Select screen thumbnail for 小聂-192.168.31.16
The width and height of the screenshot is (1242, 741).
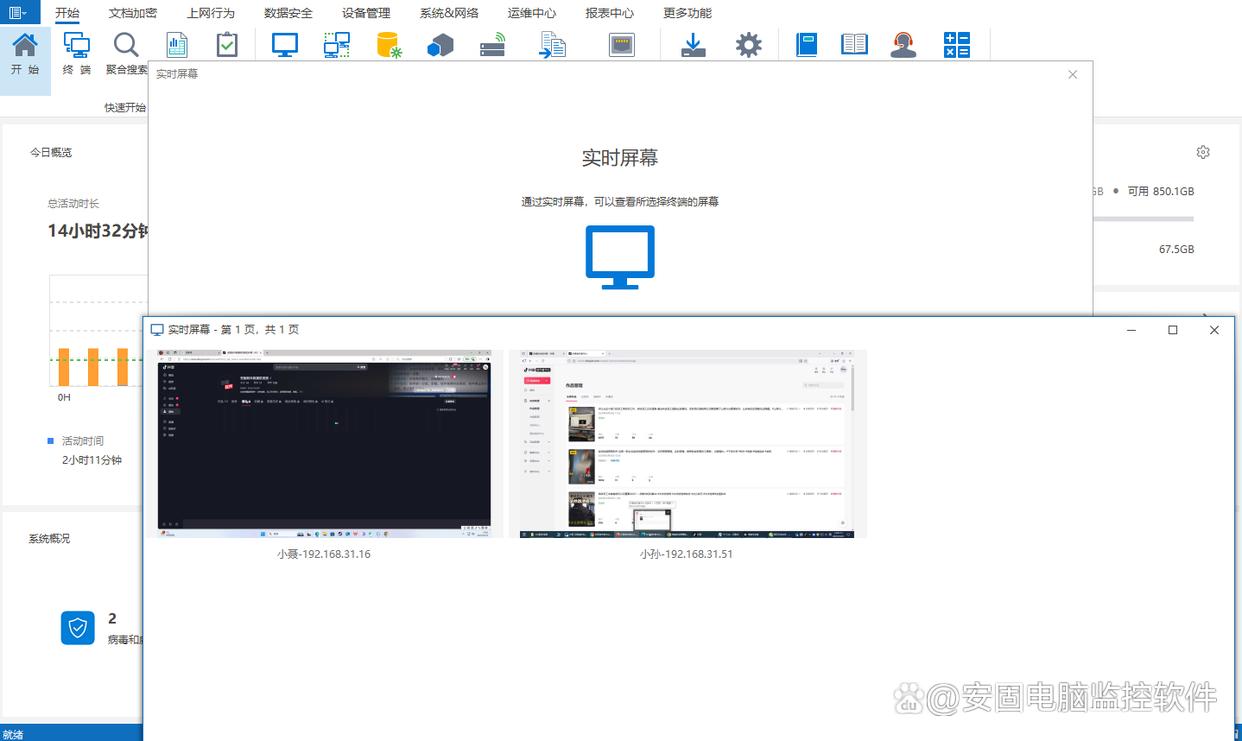pyautogui.click(x=324, y=443)
